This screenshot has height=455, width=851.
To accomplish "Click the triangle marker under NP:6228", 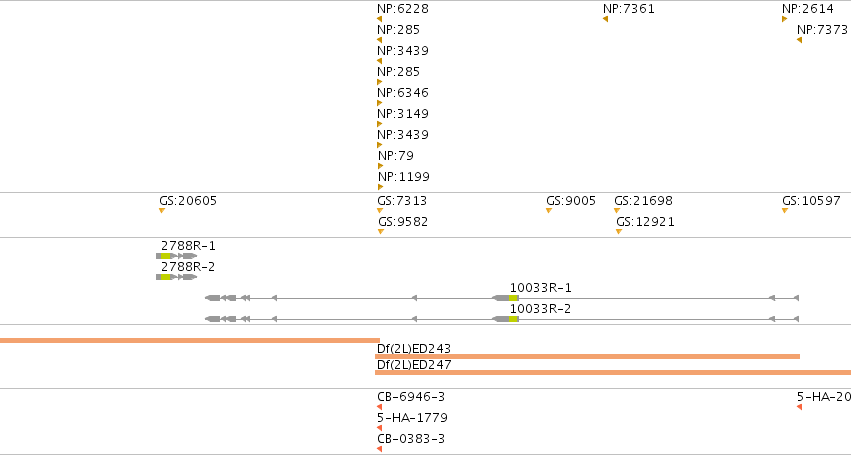I will pyautogui.click(x=379, y=19).
